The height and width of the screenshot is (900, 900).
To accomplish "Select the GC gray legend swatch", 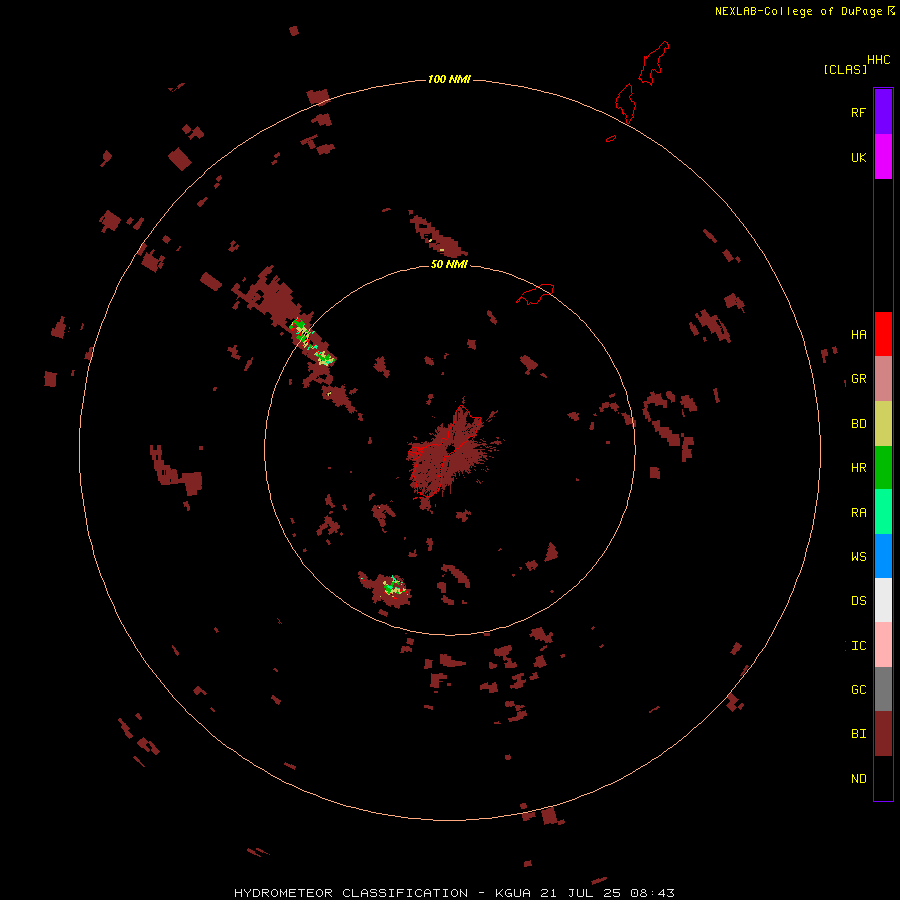I will [x=883, y=689].
